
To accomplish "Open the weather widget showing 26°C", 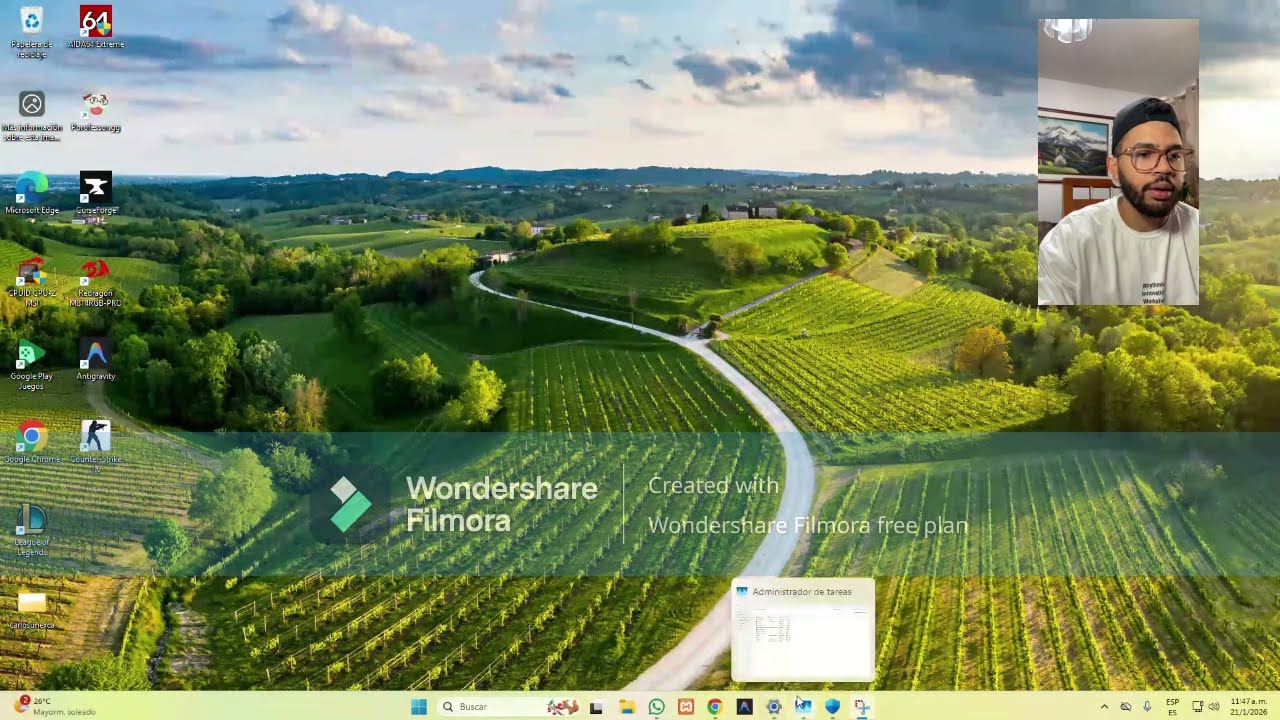I will [57, 706].
